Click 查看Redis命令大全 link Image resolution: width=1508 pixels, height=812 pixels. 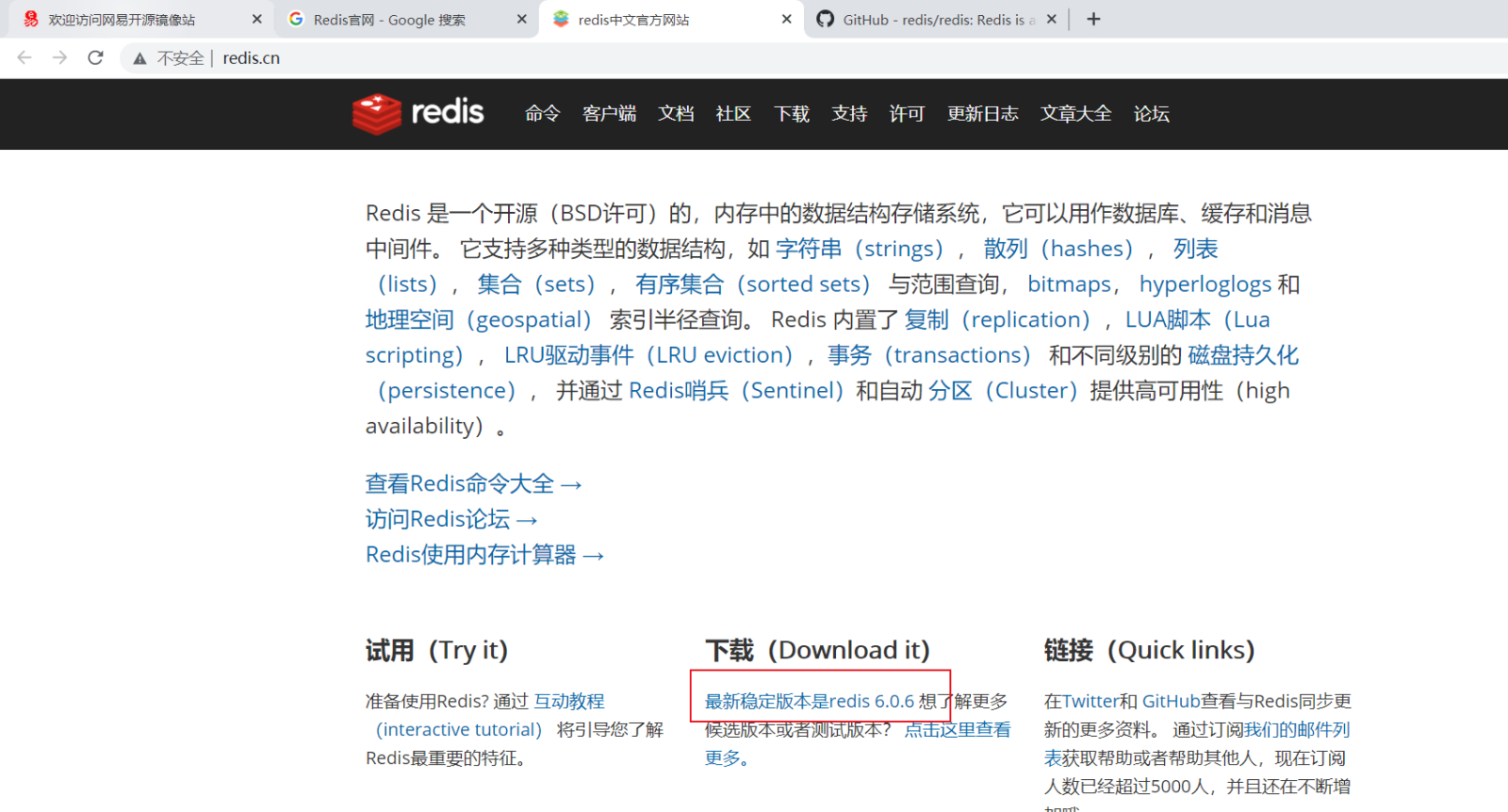click(x=474, y=484)
